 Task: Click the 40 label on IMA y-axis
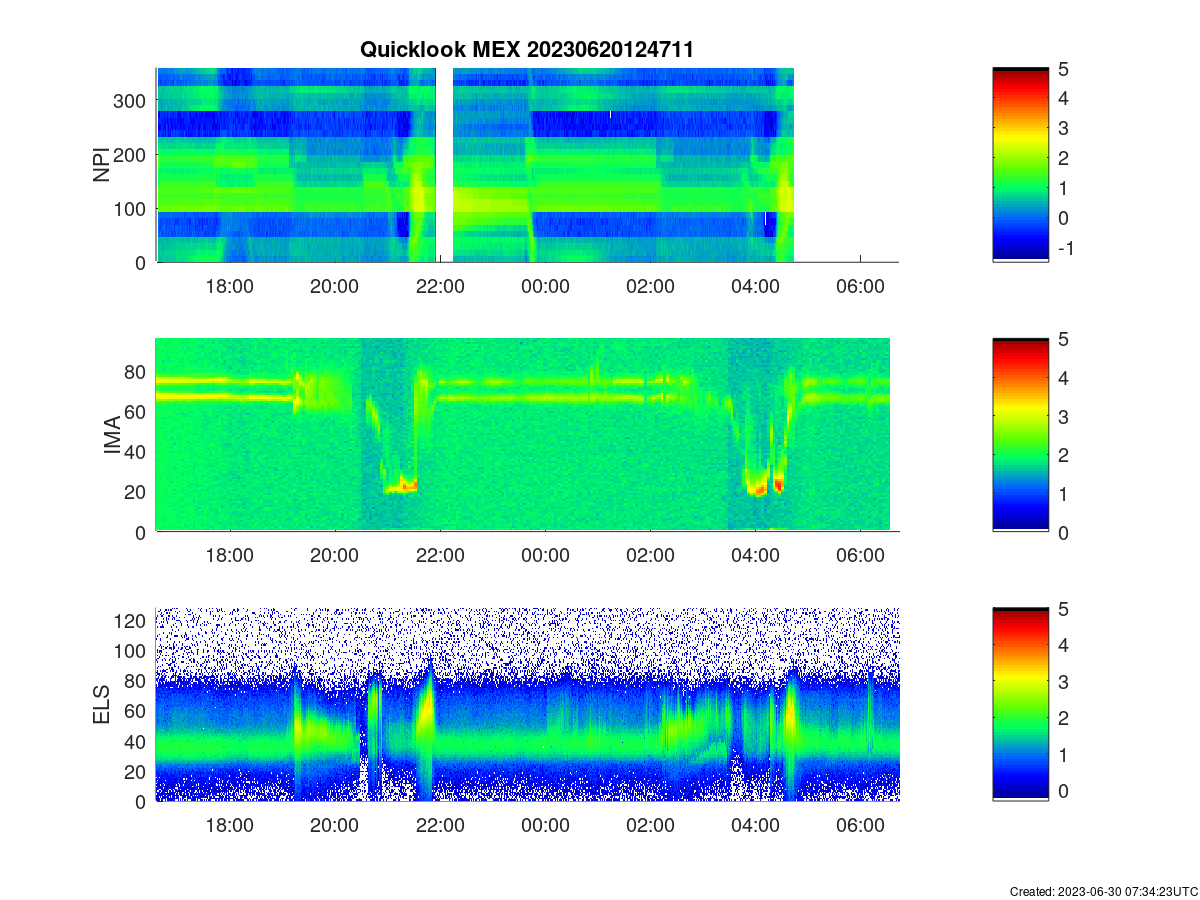tap(137, 451)
